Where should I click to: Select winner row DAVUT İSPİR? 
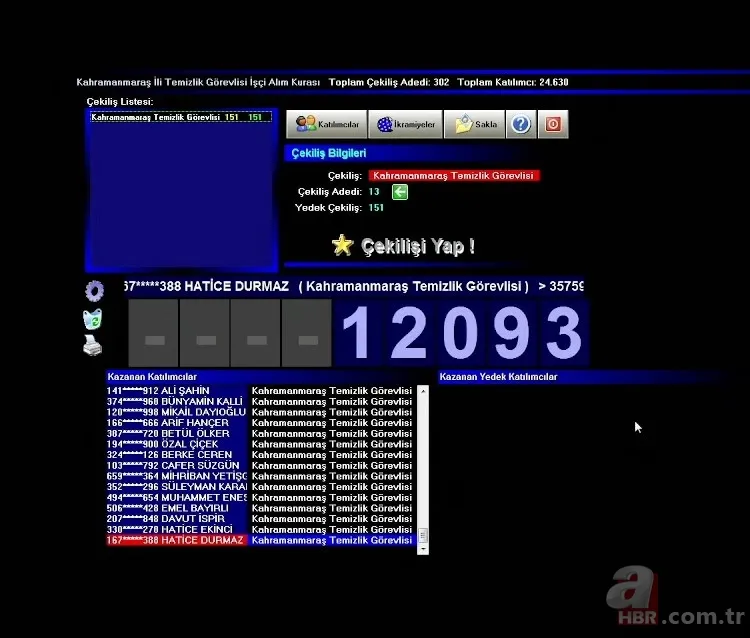click(261, 519)
